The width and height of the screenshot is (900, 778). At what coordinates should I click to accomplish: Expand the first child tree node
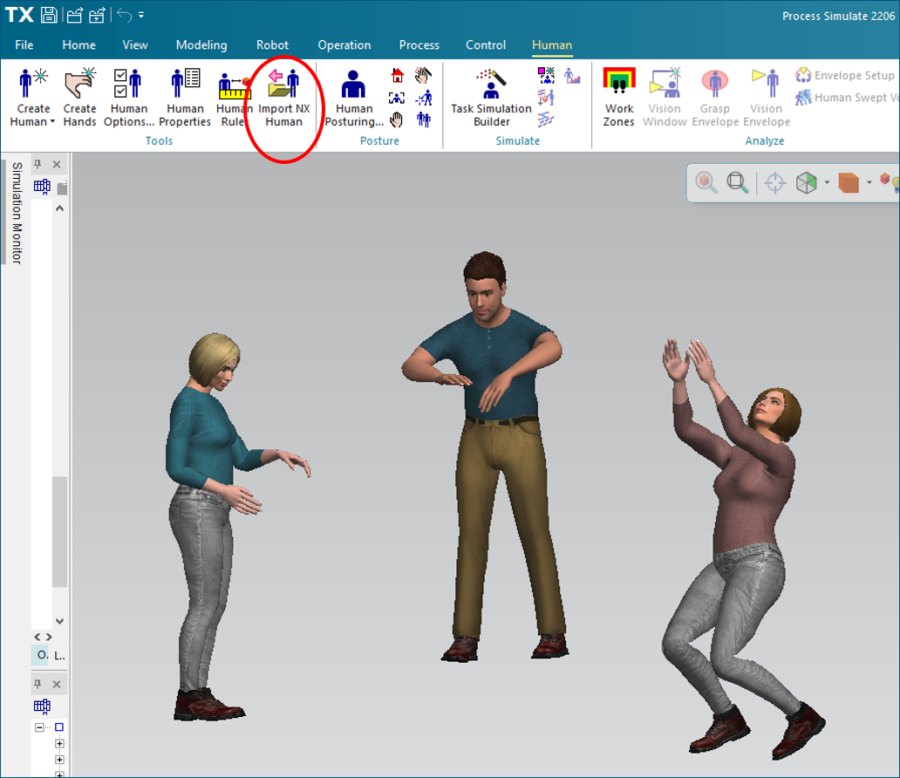click(59, 744)
